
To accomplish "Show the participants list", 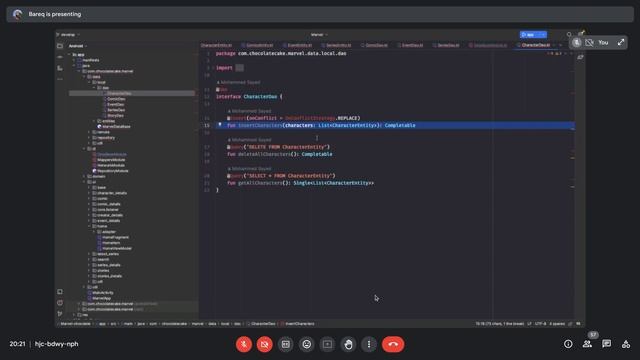I will tap(587, 344).
